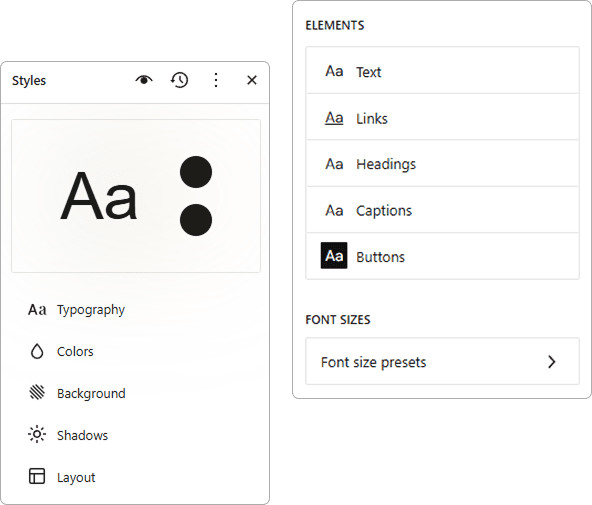The image size is (592, 505).
Task: Open the style revisions history icon
Action: pyautogui.click(x=179, y=80)
